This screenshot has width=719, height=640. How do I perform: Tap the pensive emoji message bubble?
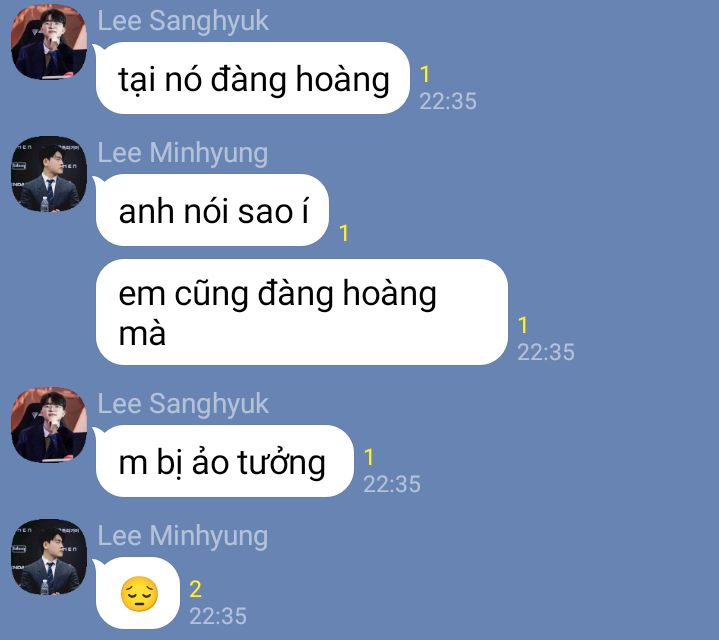point(138,593)
